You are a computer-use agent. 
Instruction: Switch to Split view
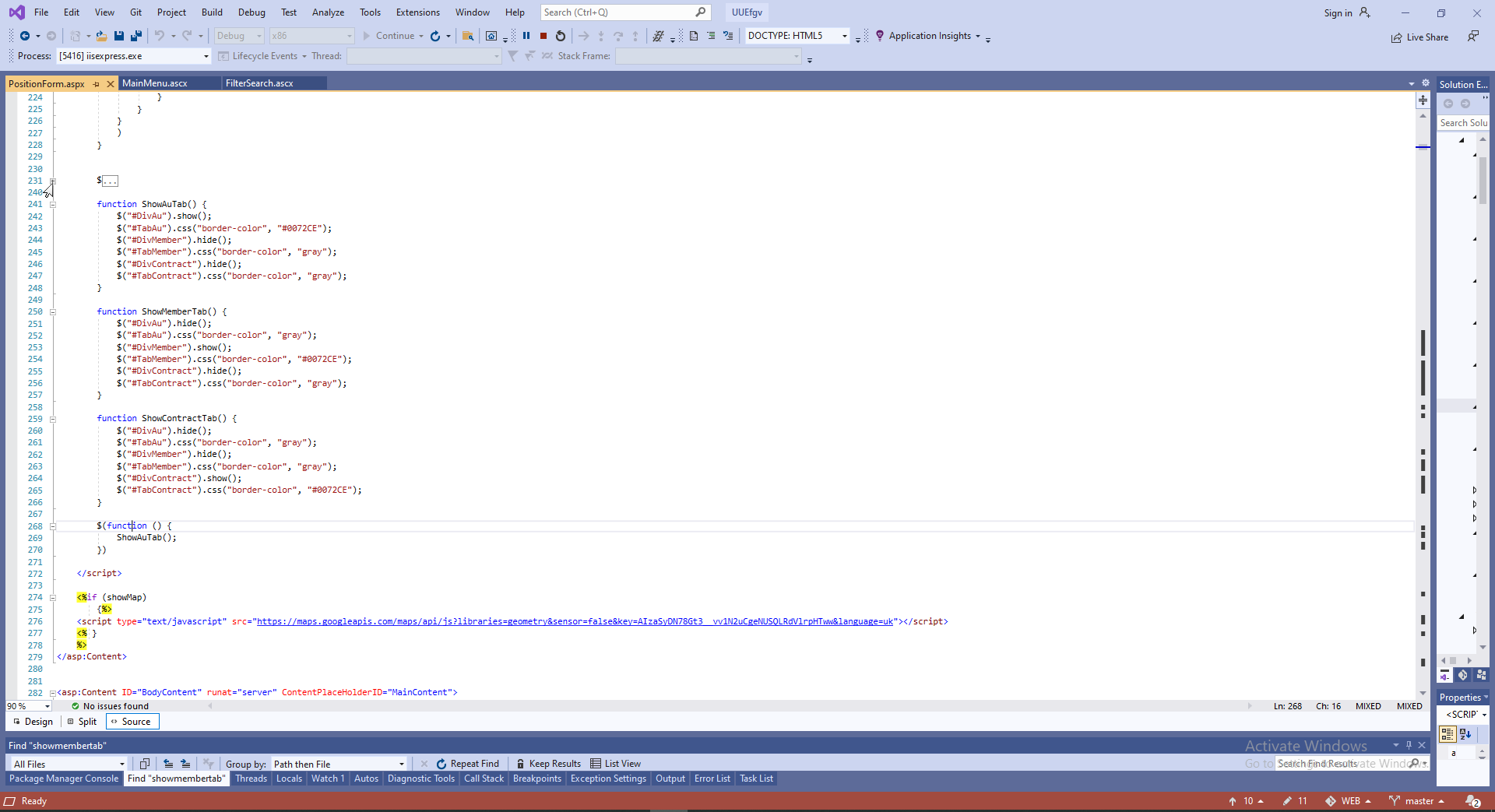pos(81,722)
